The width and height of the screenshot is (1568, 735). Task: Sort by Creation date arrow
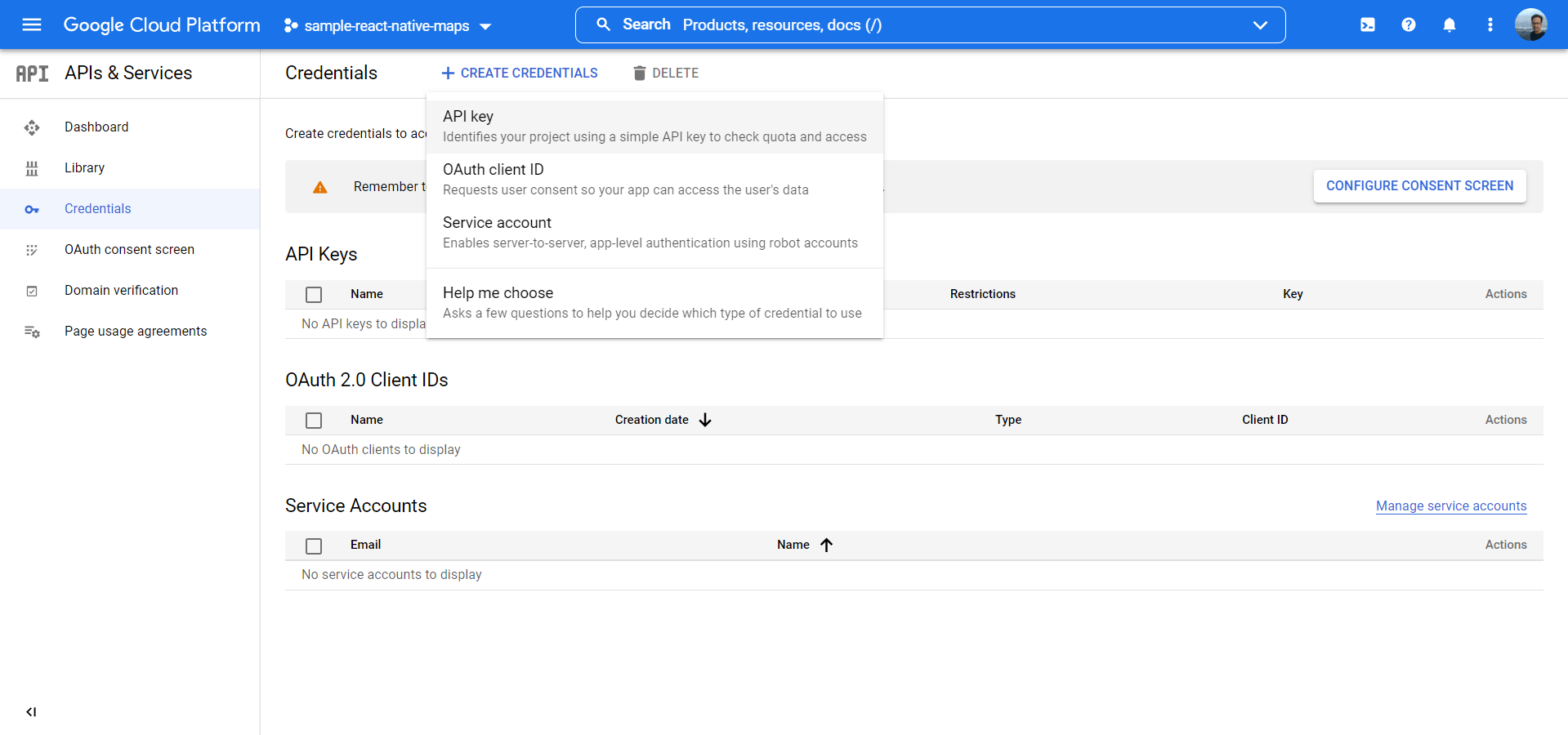pyautogui.click(x=705, y=420)
